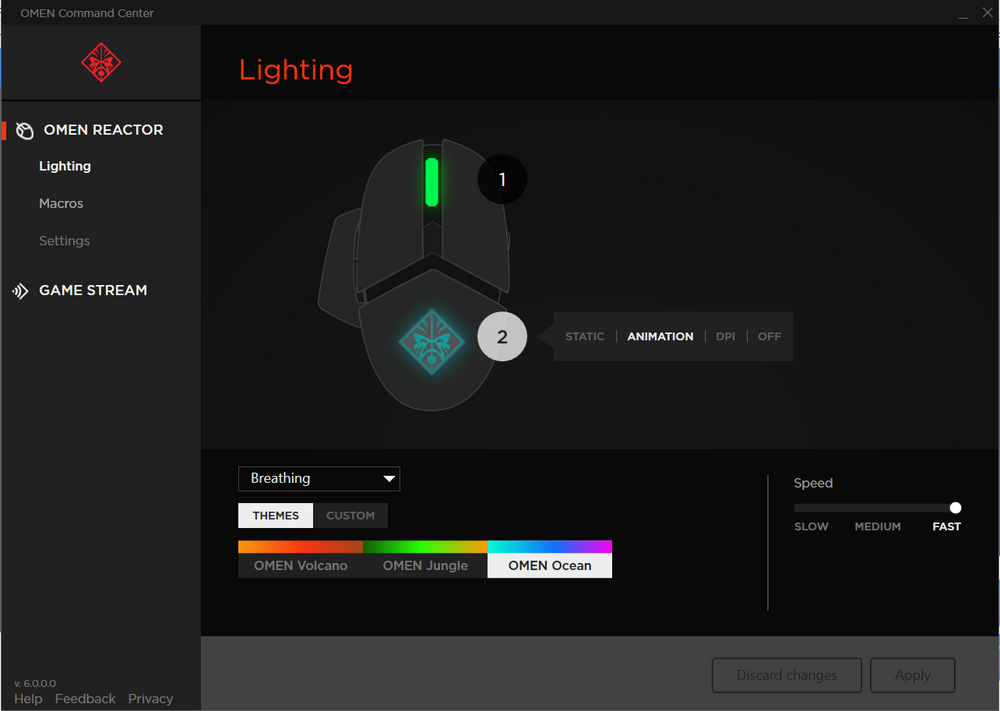Open the Feedback link
The image size is (1000, 711).
pos(85,699)
